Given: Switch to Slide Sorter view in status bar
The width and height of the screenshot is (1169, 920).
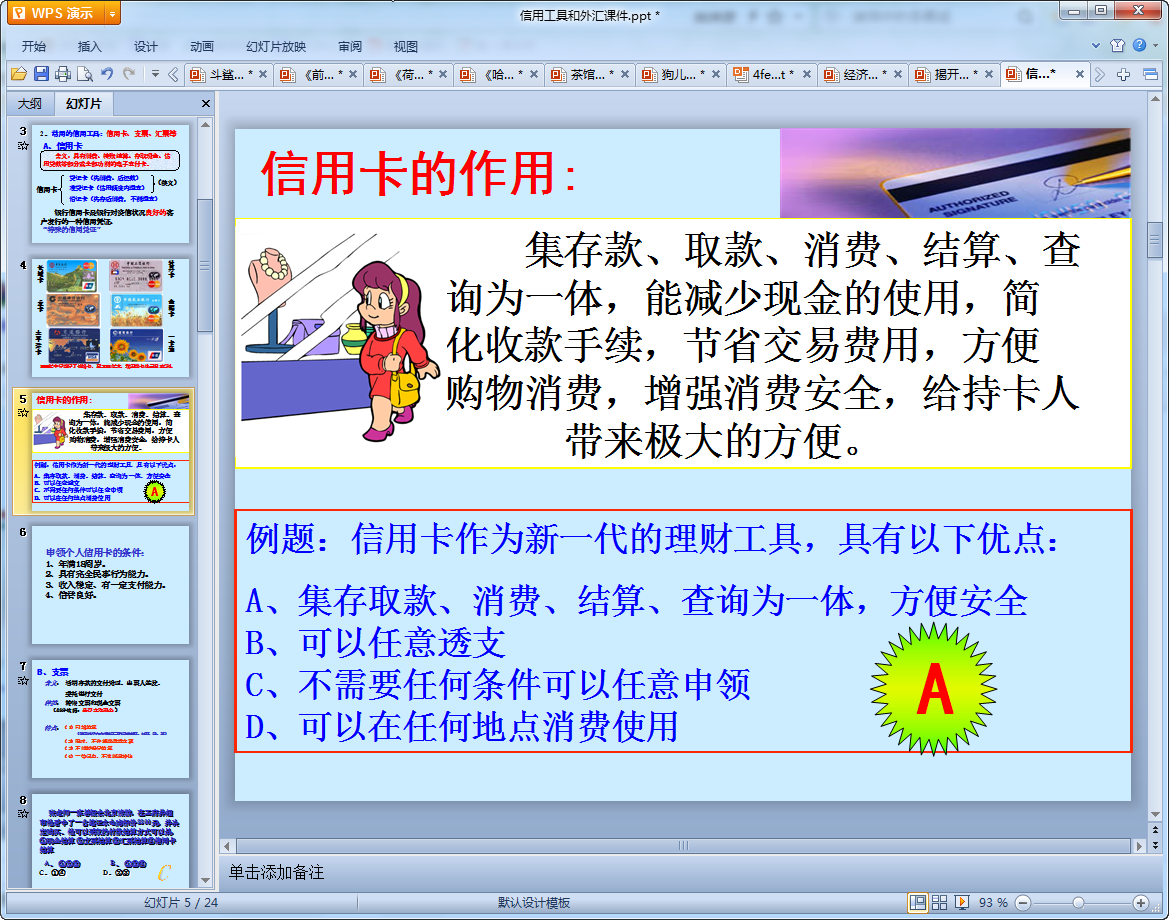Looking at the screenshot, I should tap(939, 901).
